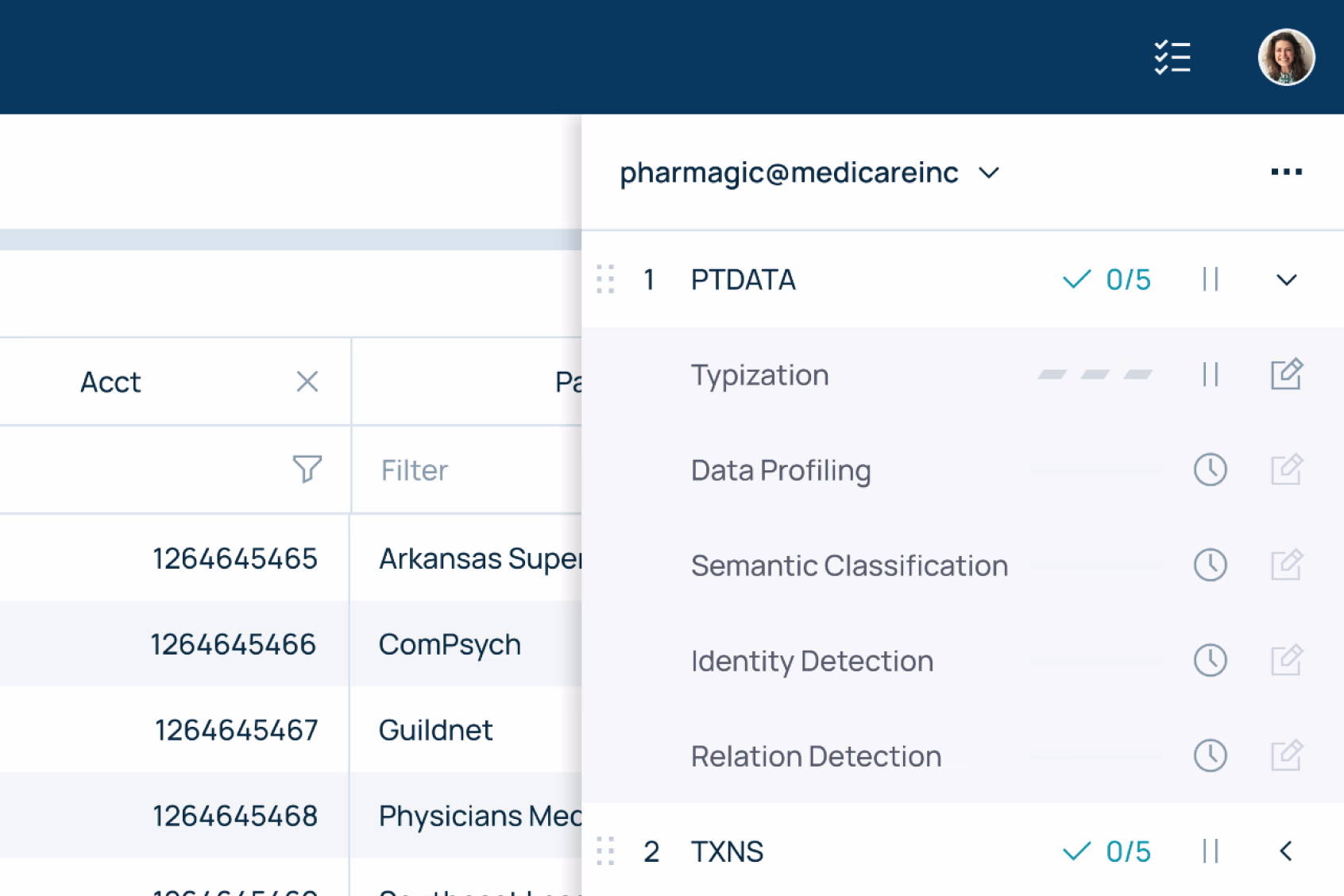
Task: Select account number 1264645465
Action: [x=235, y=558]
